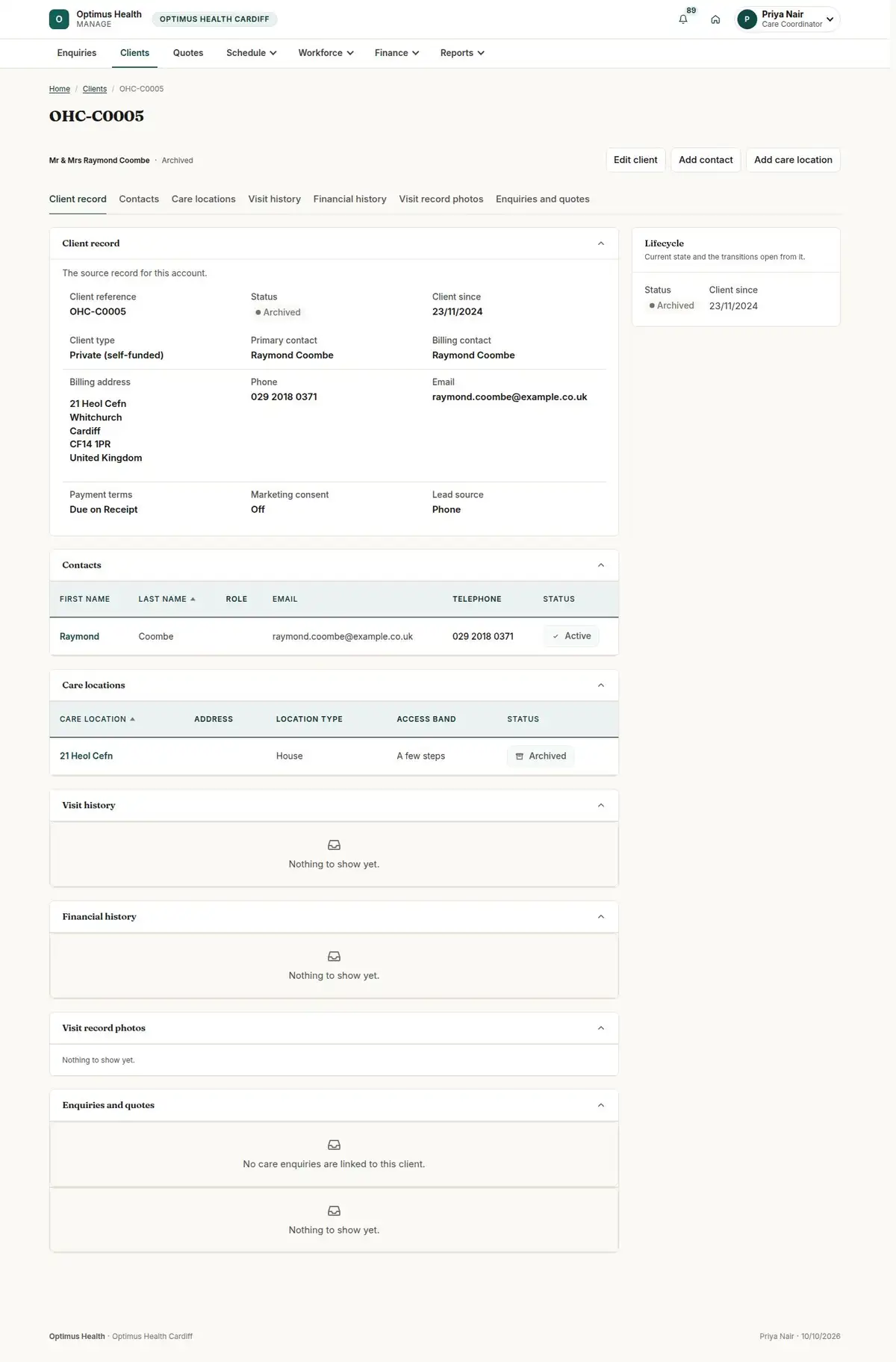Collapse the Care locations section
Viewport: 896px width, 1362px height.
(601, 685)
